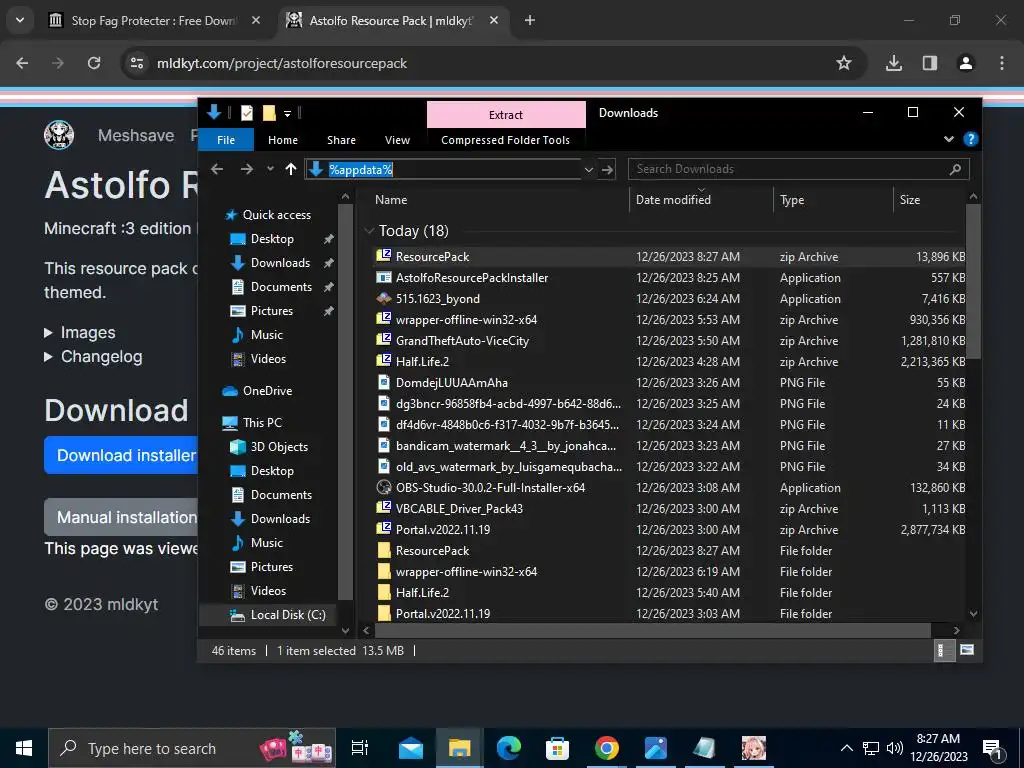Open pinned Downloads under Quick access
Screen dimensions: 1024x768
[280, 263]
